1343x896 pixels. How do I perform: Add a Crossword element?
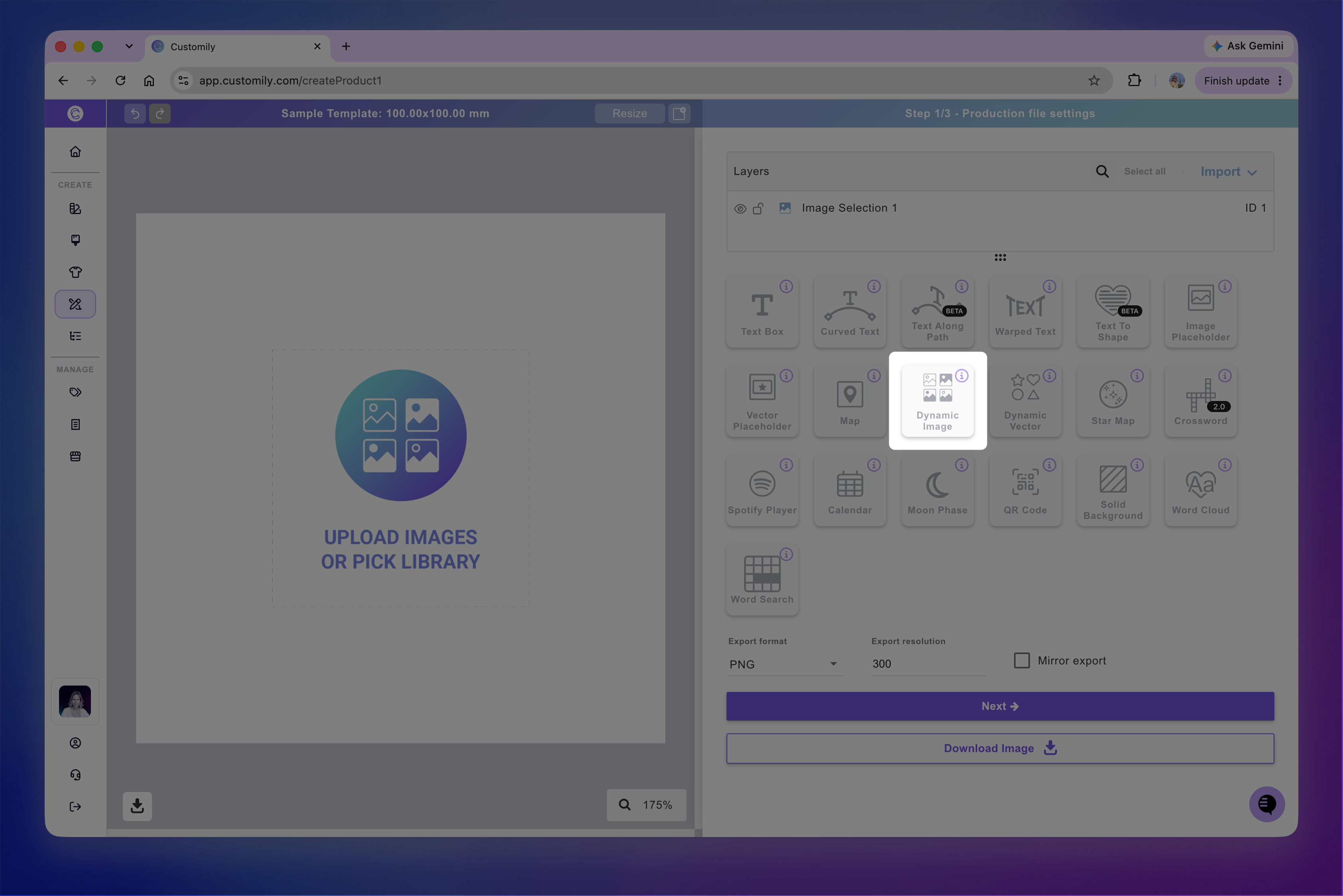coord(1201,401)
